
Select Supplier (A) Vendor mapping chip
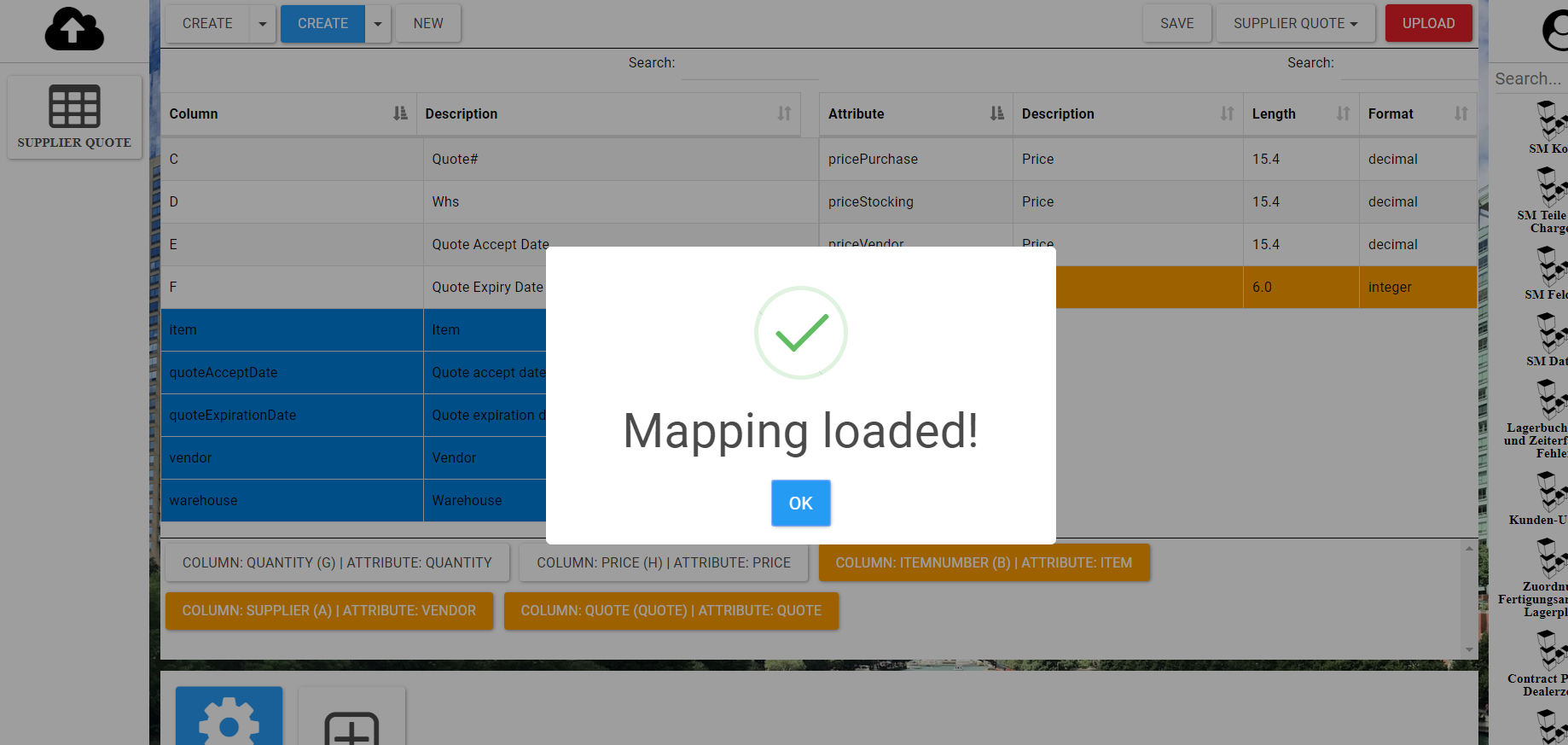(328, 611)
